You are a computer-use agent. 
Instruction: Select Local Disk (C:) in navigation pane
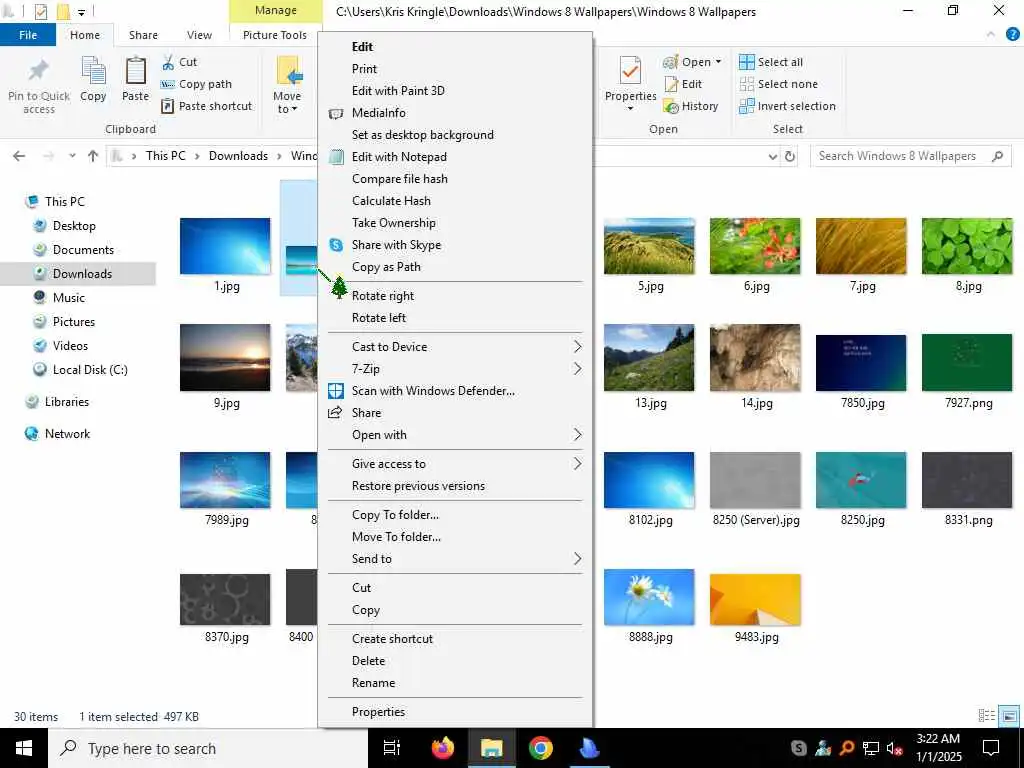click(x=90, y=370)
